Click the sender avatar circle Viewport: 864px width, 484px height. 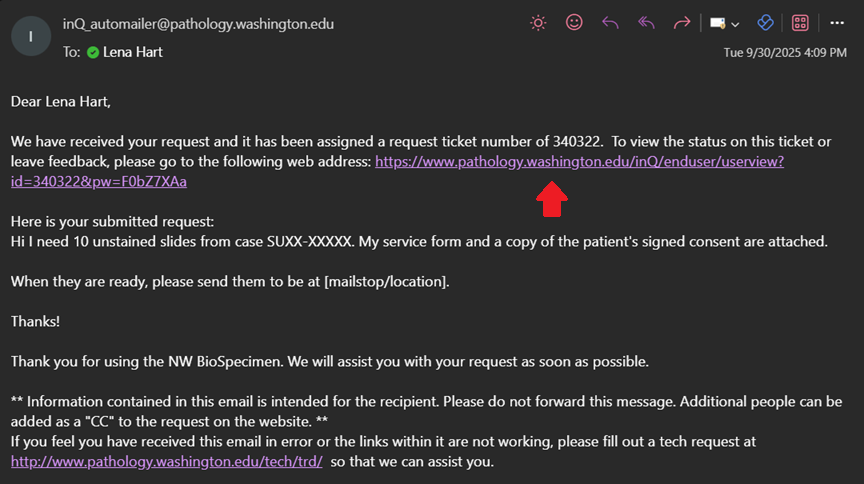click(31, 37)
